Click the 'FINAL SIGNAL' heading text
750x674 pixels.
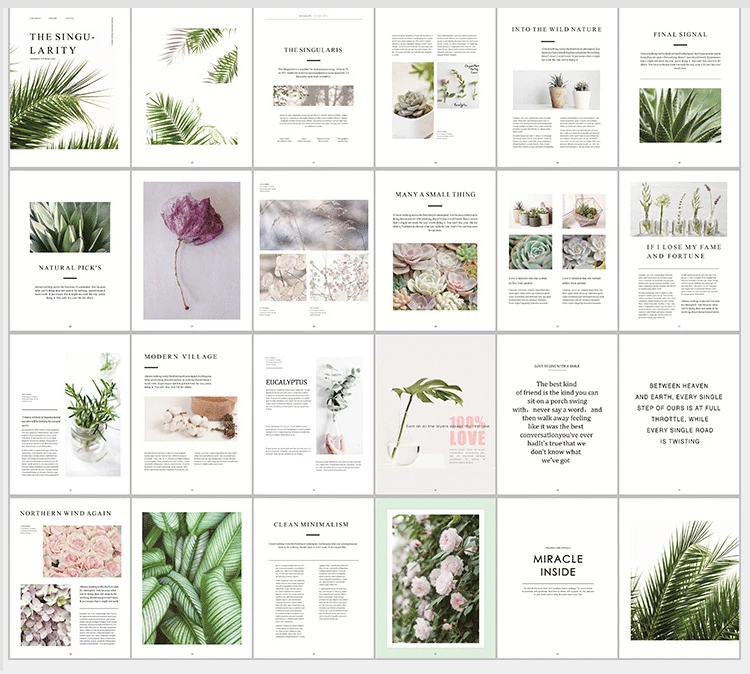[x=680, y=34]
